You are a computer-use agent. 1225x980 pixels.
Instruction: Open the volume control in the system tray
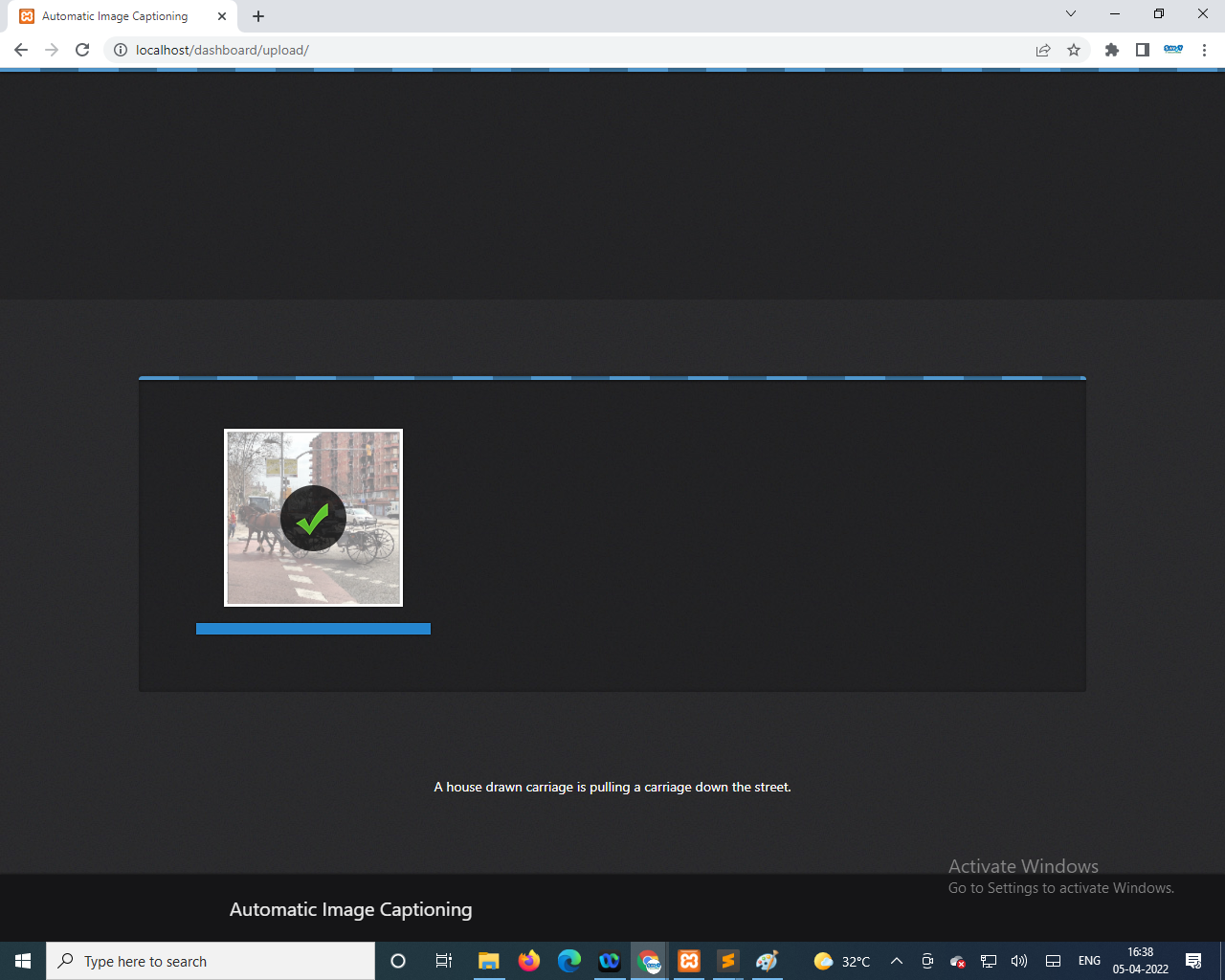1018,961
